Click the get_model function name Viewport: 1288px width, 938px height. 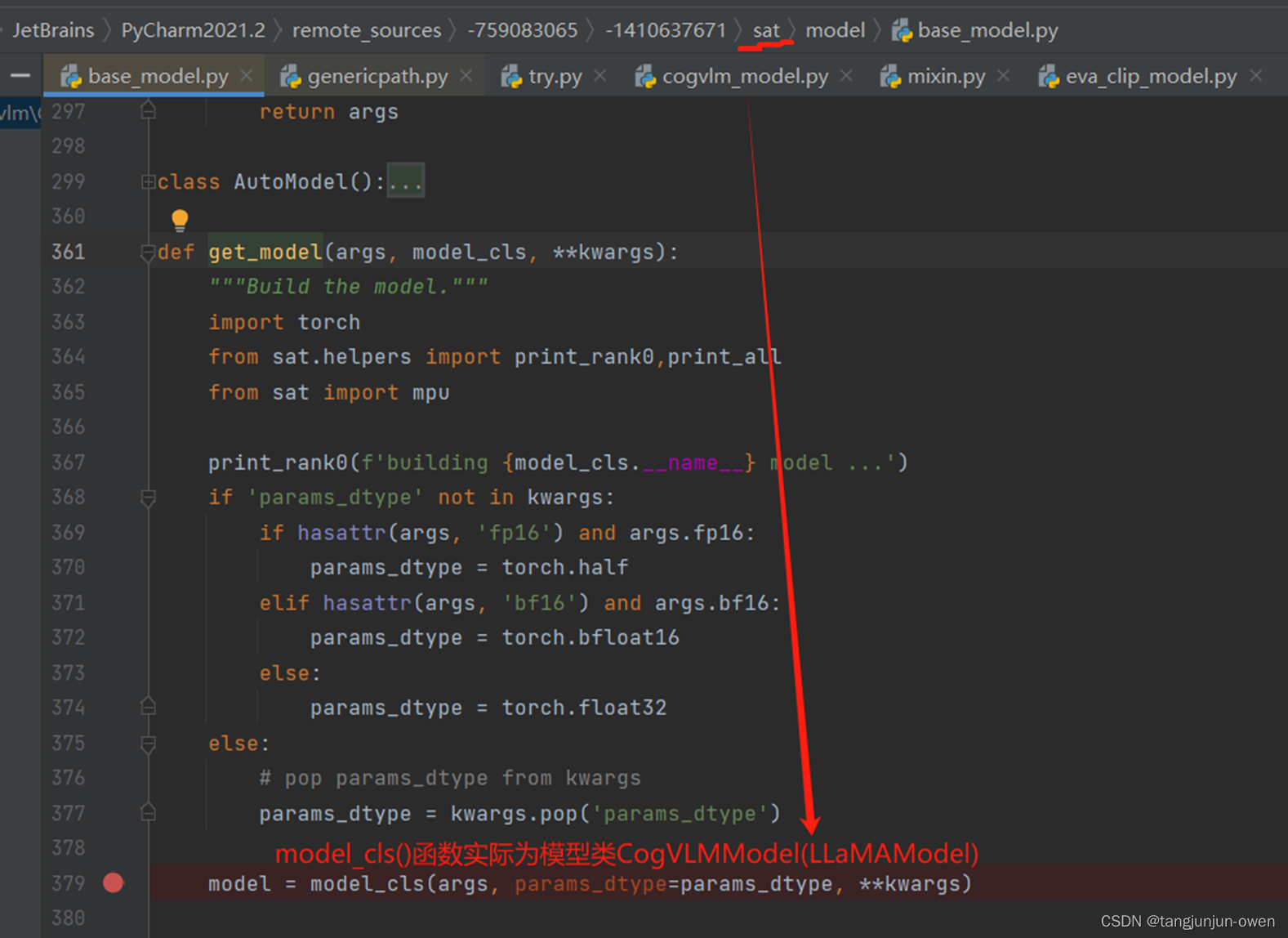tap(265, 252)
